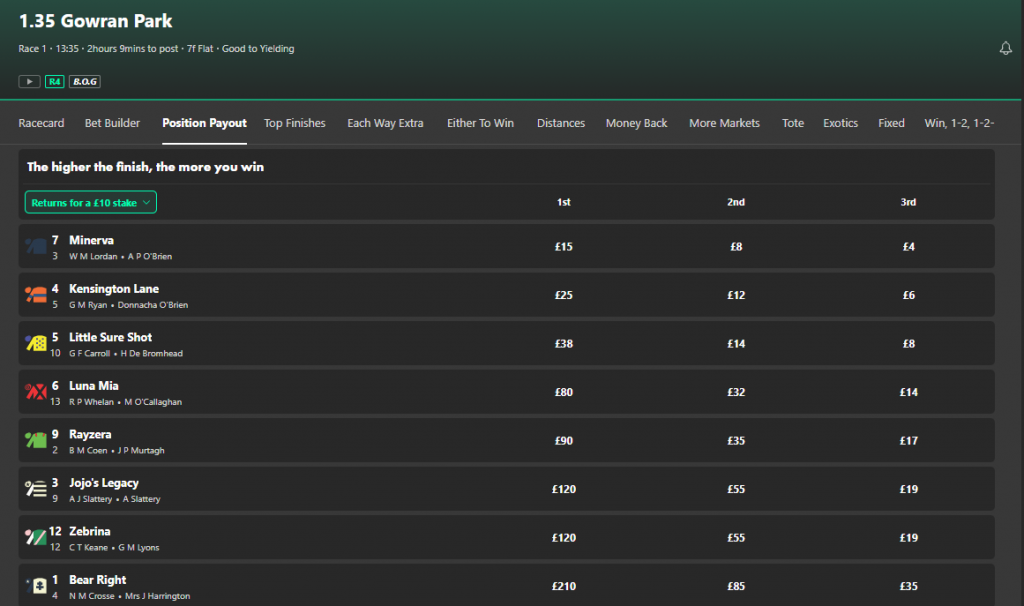Click the B.O.G badge icon
This screenshot has width=1024, height=606.
pos(85,82)
